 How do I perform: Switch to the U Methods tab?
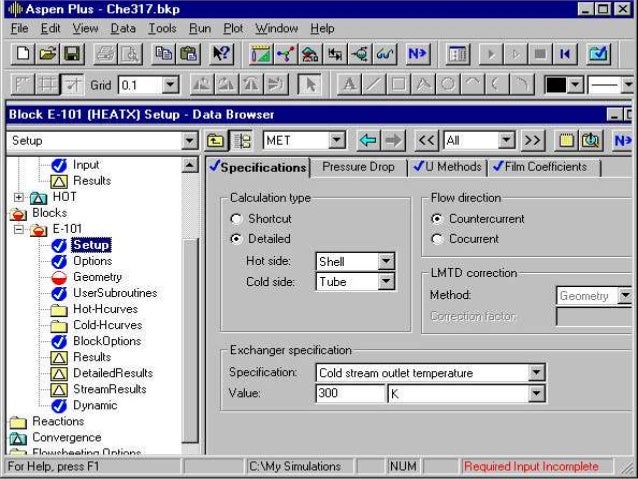[447, 167]
